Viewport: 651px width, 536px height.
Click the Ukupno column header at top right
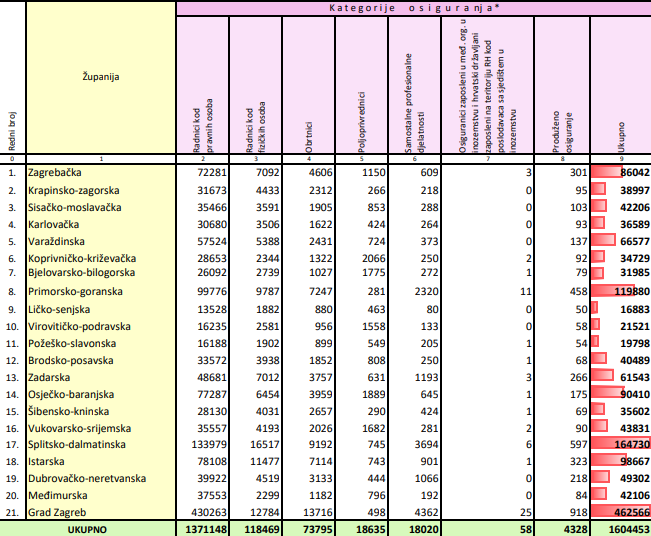[621, 84]
